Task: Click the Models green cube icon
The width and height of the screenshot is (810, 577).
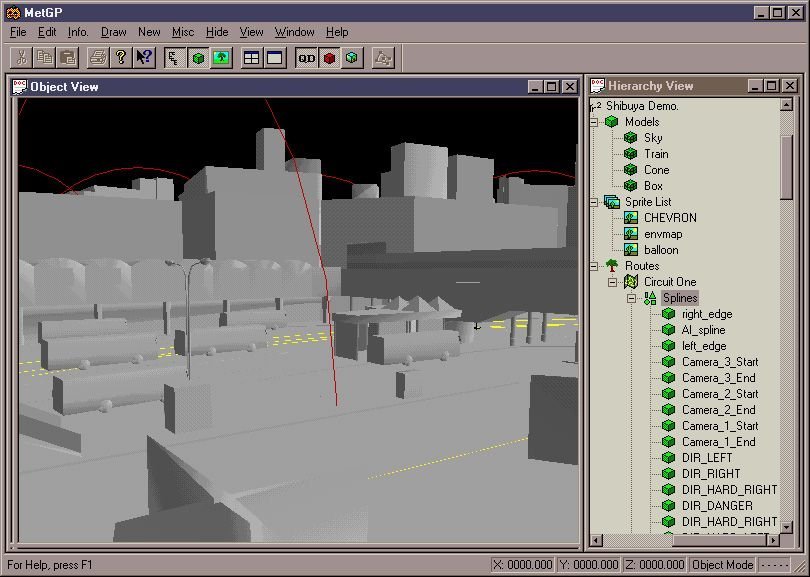Action: tap(612, 122)
